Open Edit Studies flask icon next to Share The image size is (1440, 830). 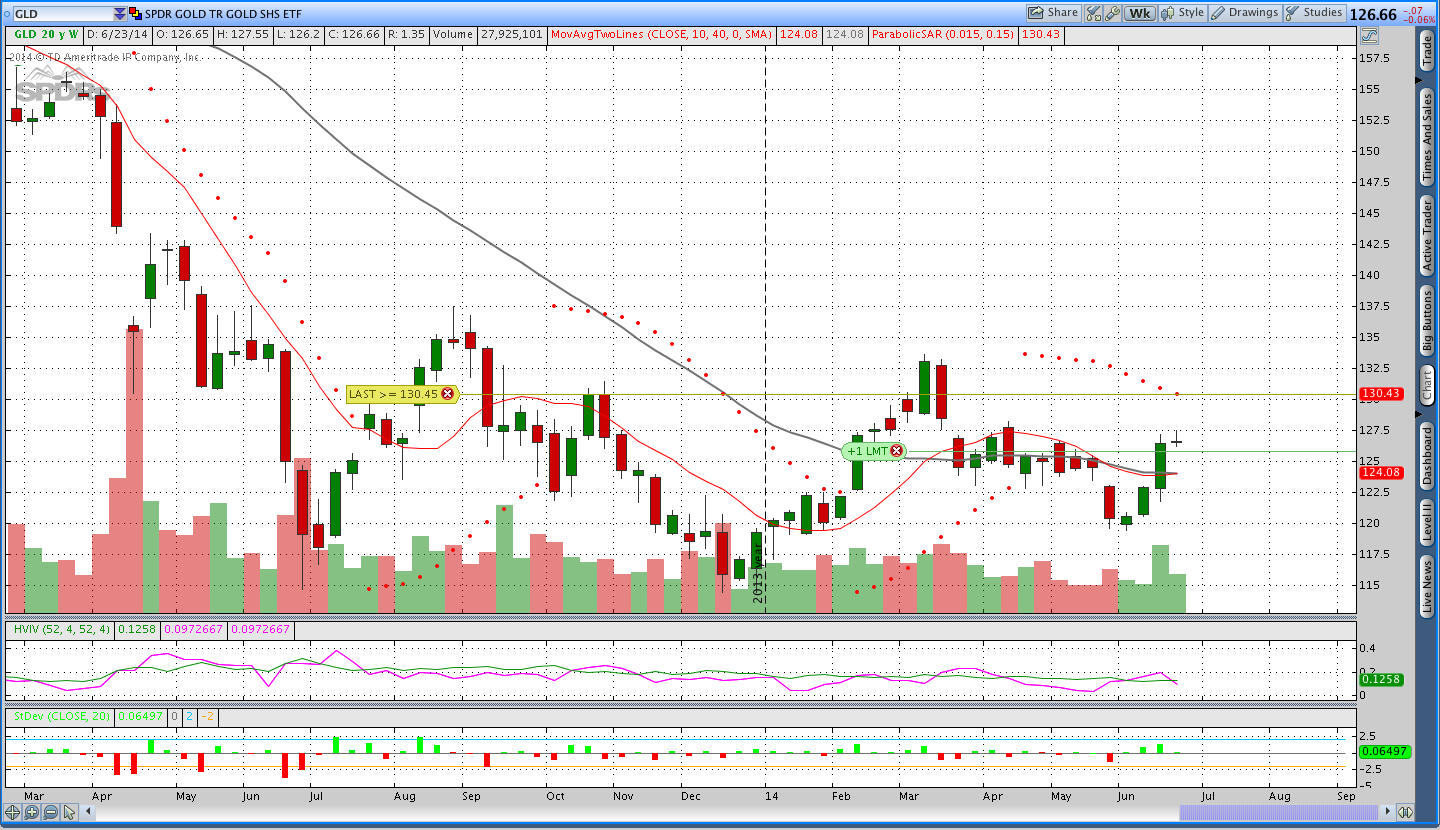coord(1094,13)
